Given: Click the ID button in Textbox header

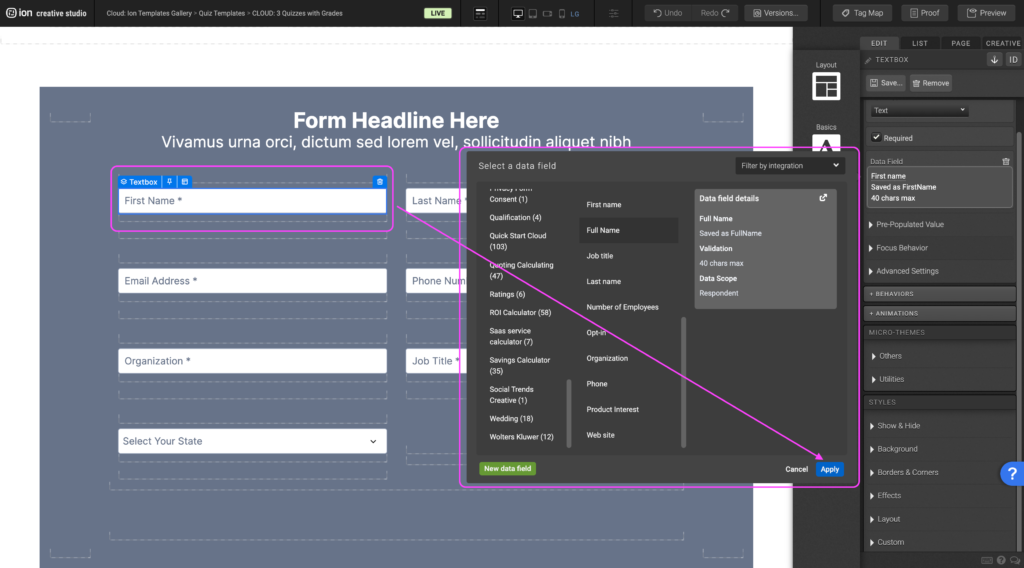Looking at the screenshot, I should coord(1012,60).
